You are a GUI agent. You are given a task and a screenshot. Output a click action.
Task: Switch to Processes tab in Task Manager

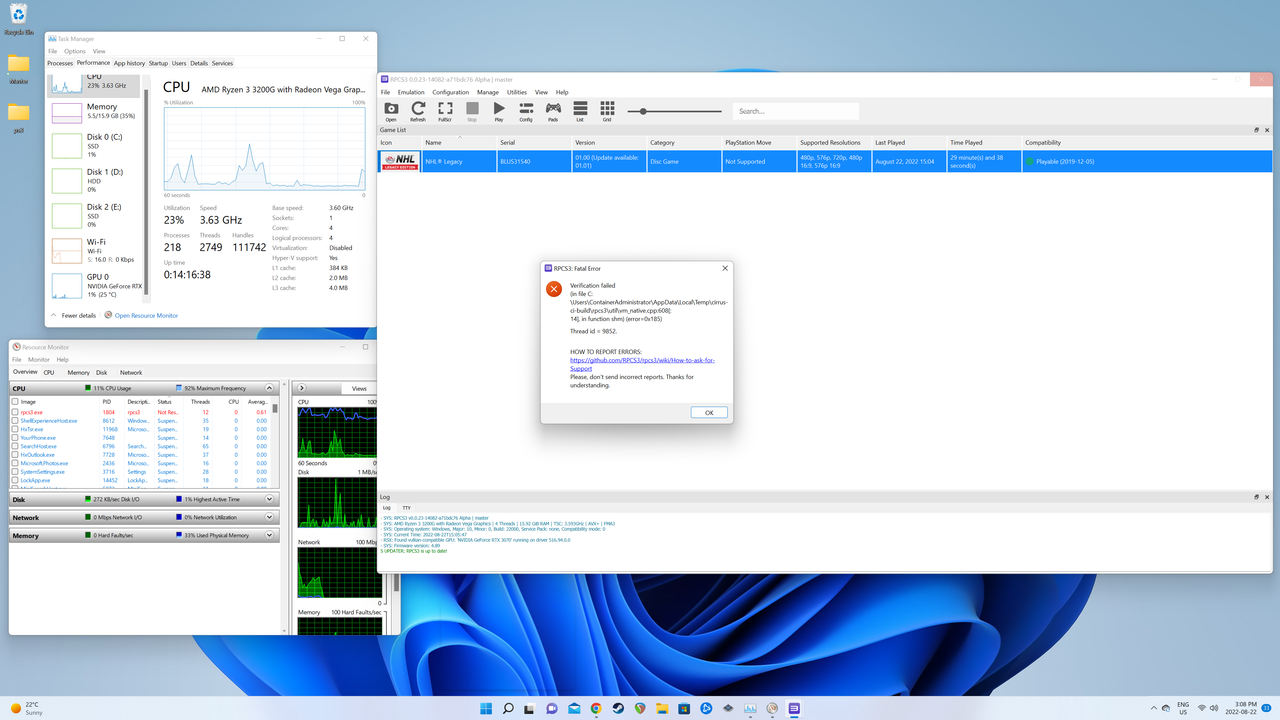[60, 63]
